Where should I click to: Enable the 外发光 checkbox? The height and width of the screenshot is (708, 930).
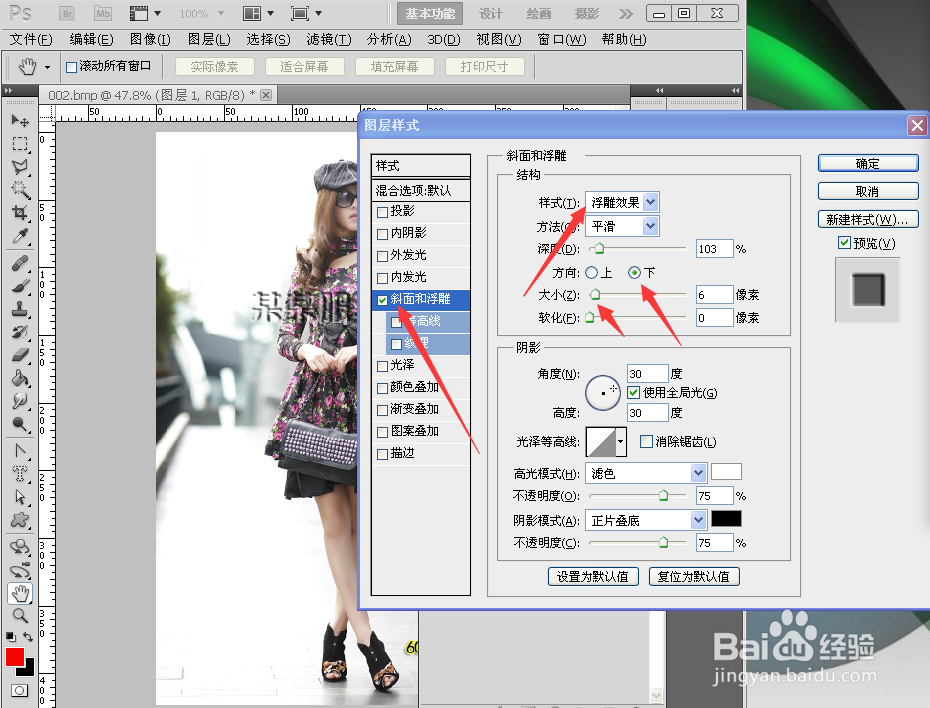[383, 256]
